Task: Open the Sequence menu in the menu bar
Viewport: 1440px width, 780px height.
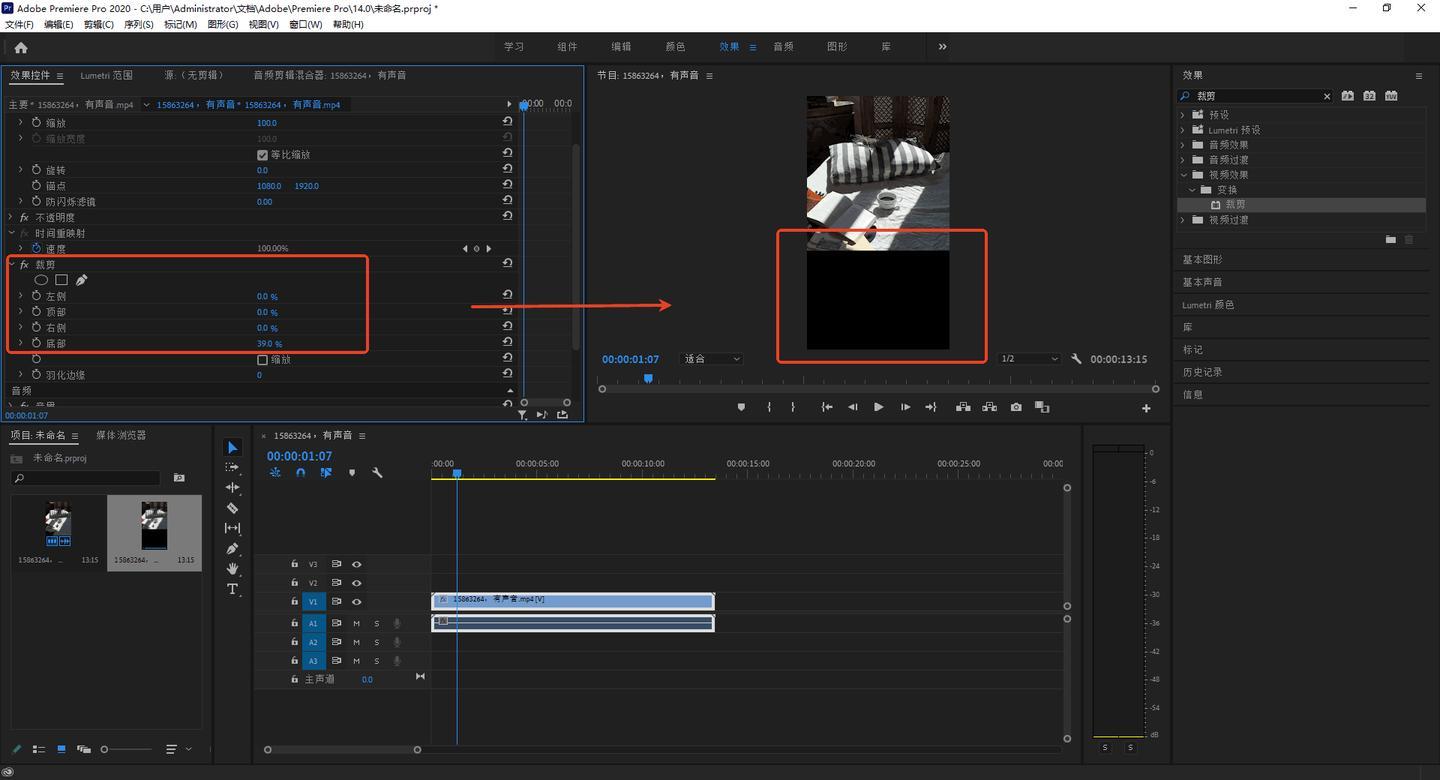Action: tap(138, 24)
